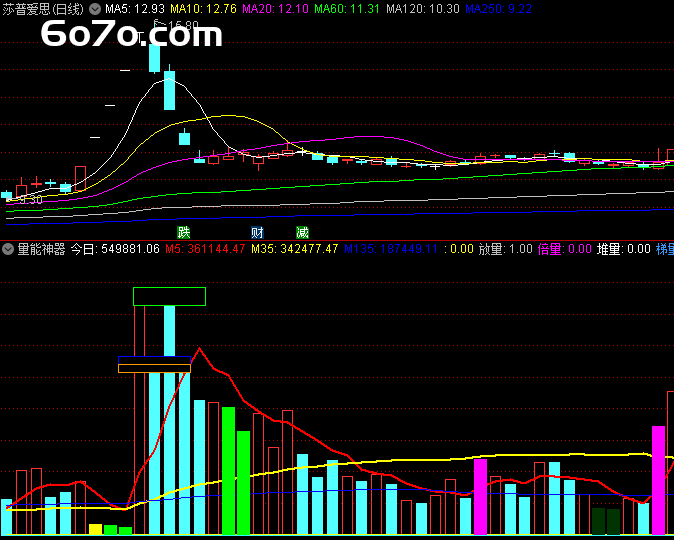
Task: Click the blue M135: 187449.11 label
Action: pos(391,249)
